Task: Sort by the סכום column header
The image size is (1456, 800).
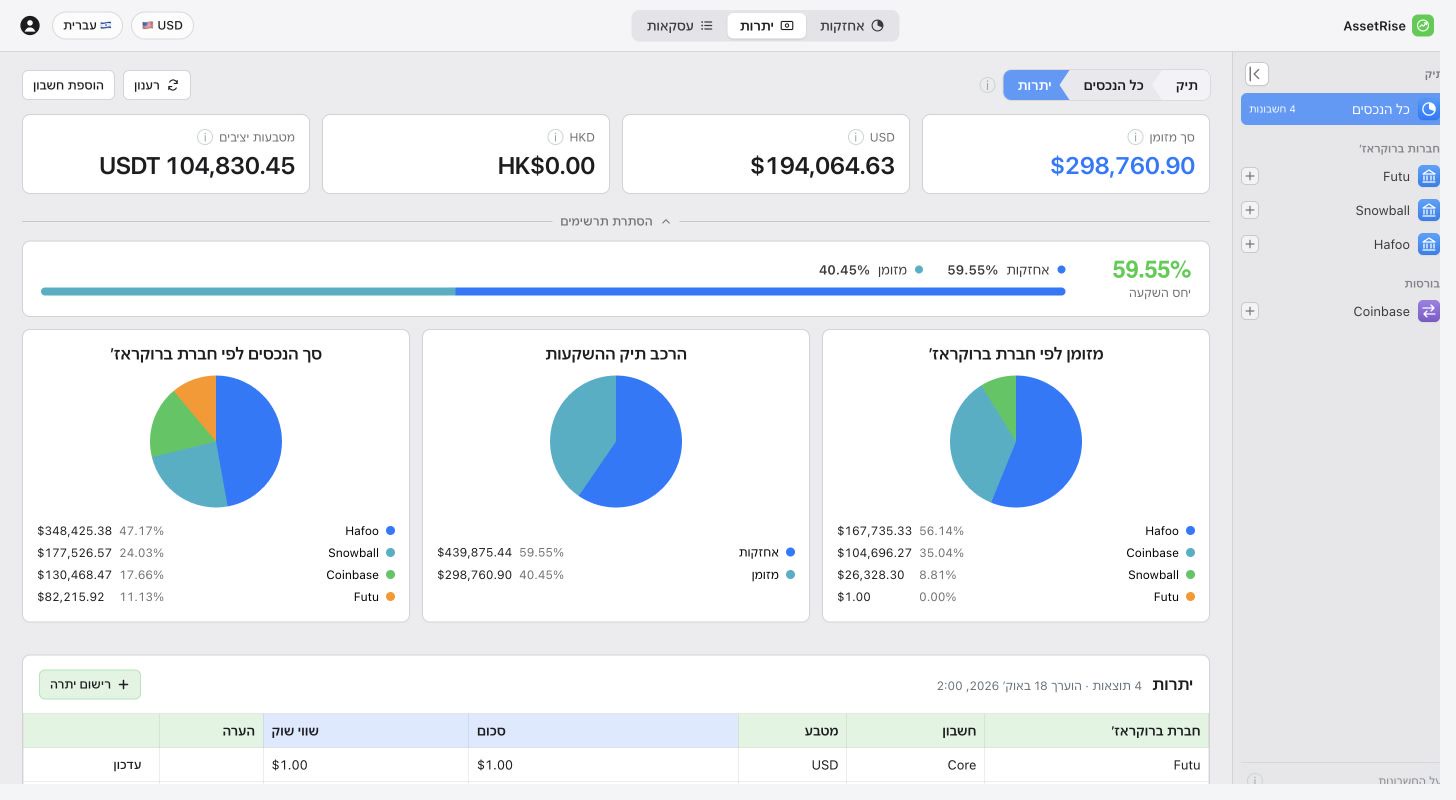Action: coord(604,731)
